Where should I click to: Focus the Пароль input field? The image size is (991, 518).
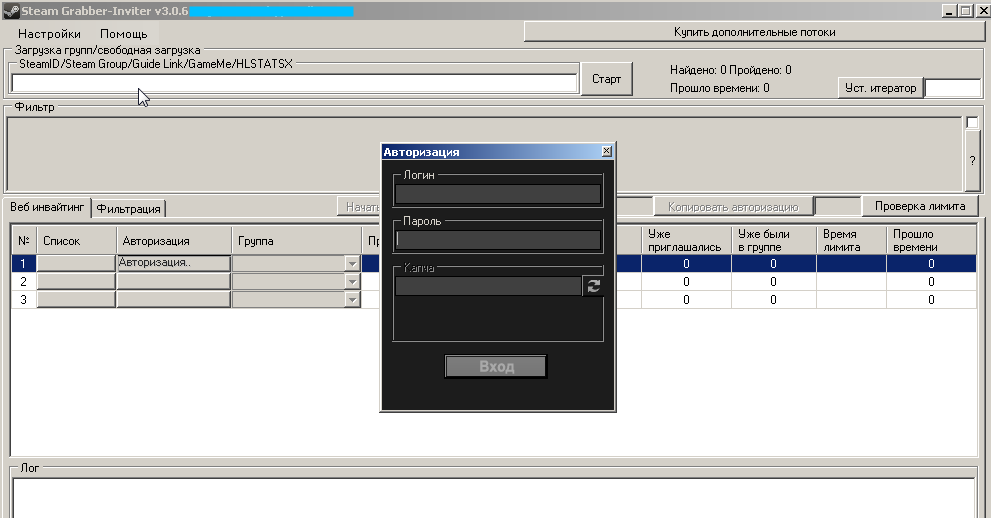pyautogui.click(x=497, y=240)
